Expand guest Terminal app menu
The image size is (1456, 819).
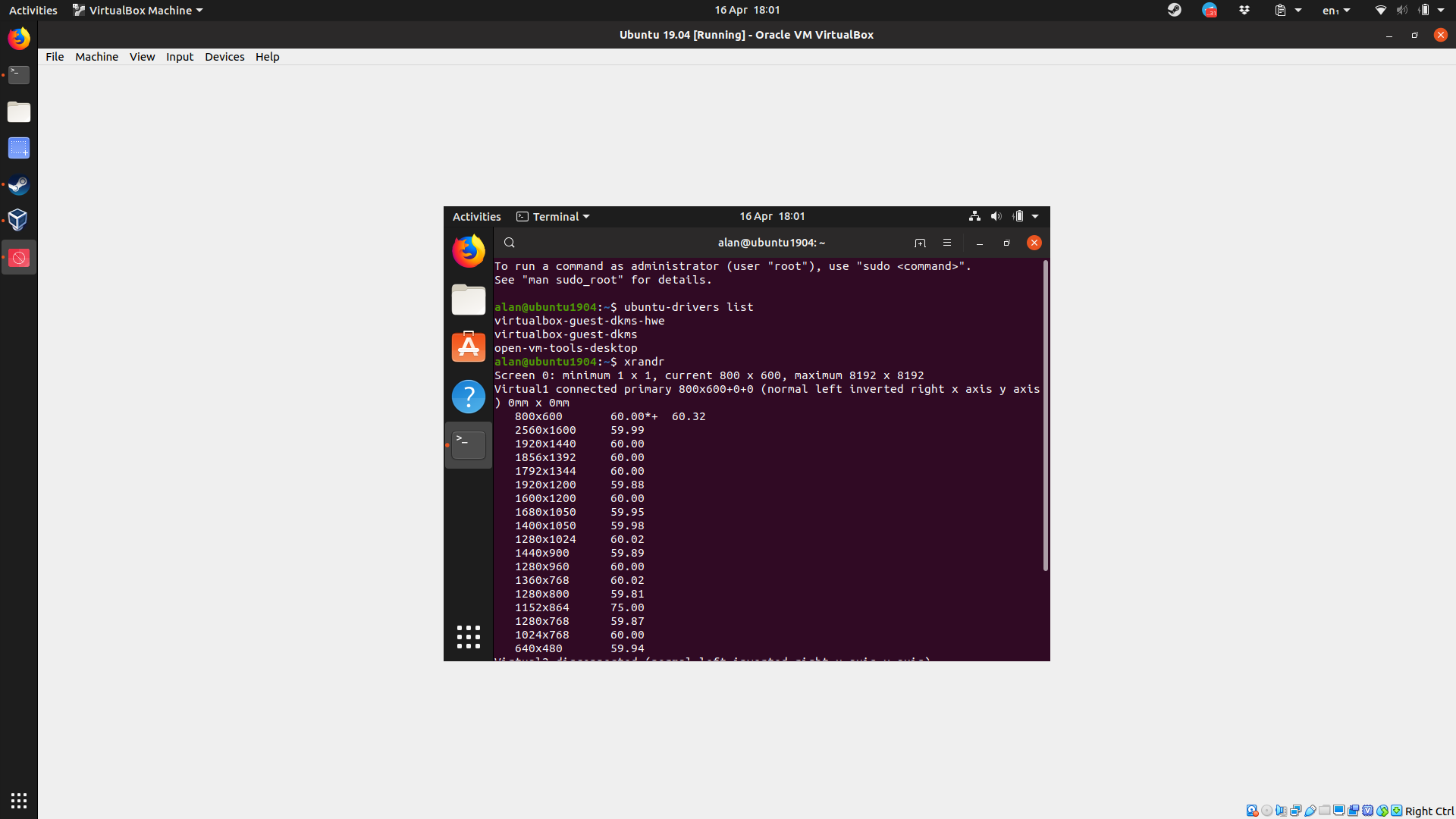[x=553, y=216]
